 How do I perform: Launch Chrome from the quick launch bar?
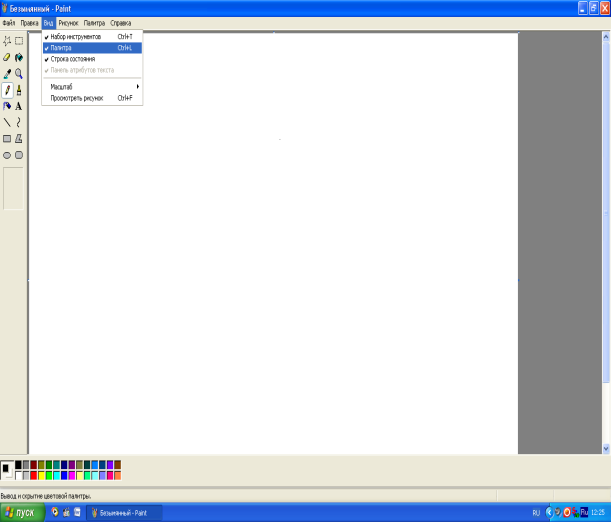pyautogui.click(x=55, y=512)
